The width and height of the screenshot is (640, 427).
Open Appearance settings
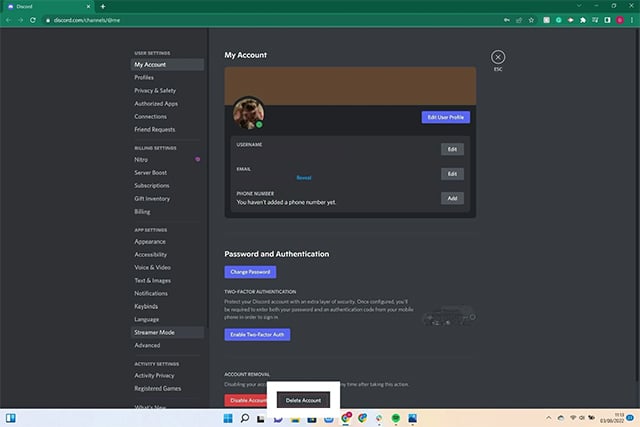tap(150, 241)
